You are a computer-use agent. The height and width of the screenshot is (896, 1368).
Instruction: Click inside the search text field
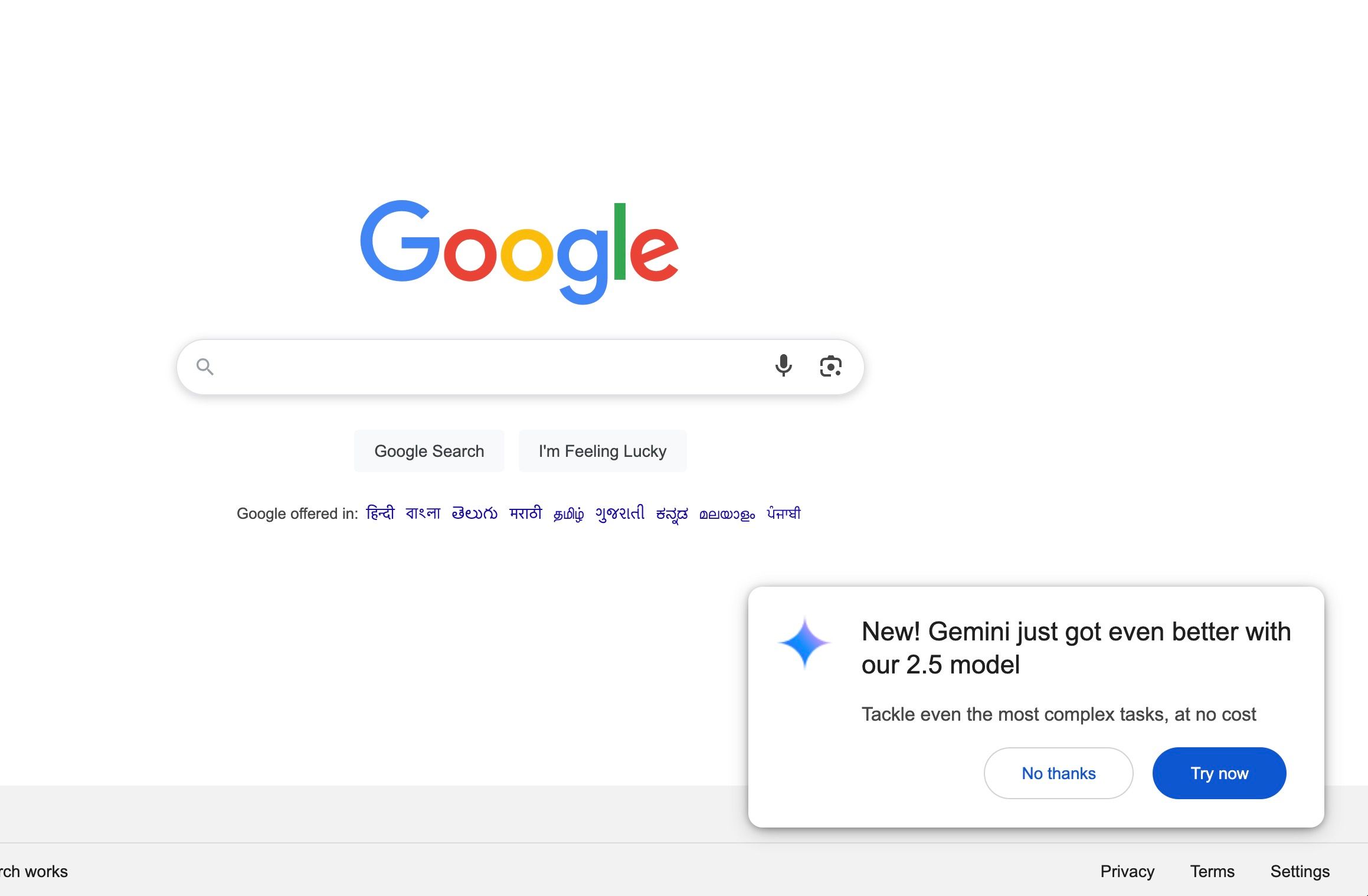pos(490,367)
